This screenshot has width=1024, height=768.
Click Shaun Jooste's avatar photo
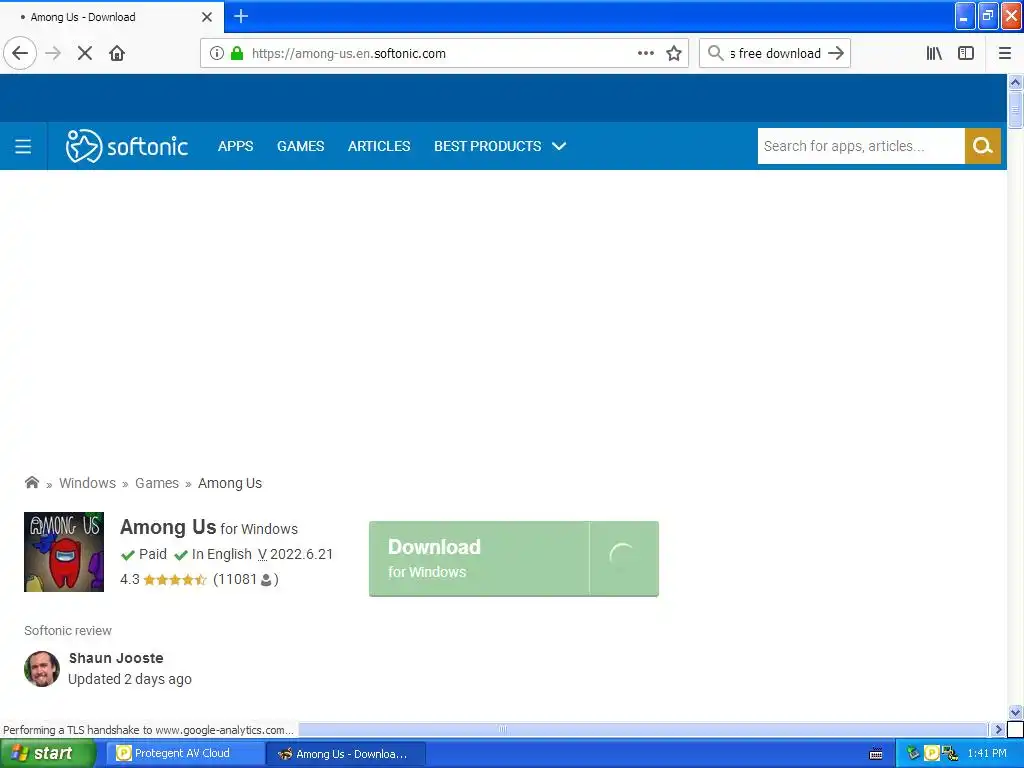42,669
